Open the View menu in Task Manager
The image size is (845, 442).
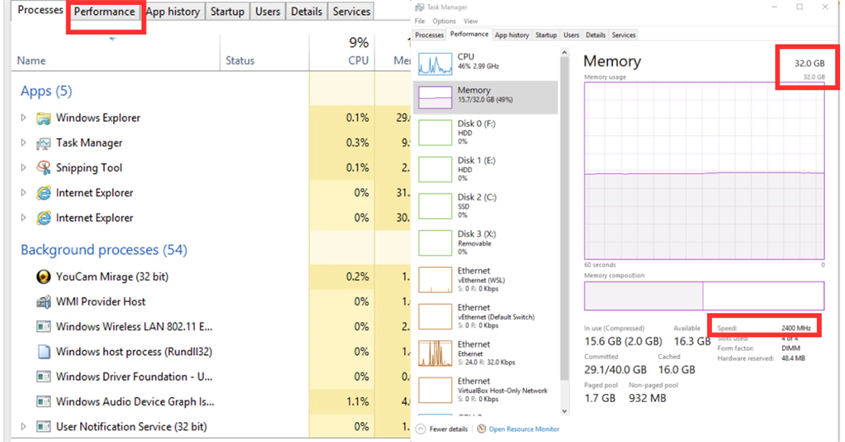click(x=470, y=20)
